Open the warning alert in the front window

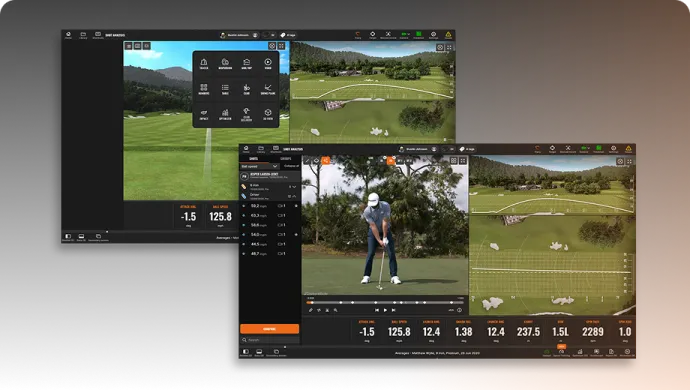[x=628, y=149]
